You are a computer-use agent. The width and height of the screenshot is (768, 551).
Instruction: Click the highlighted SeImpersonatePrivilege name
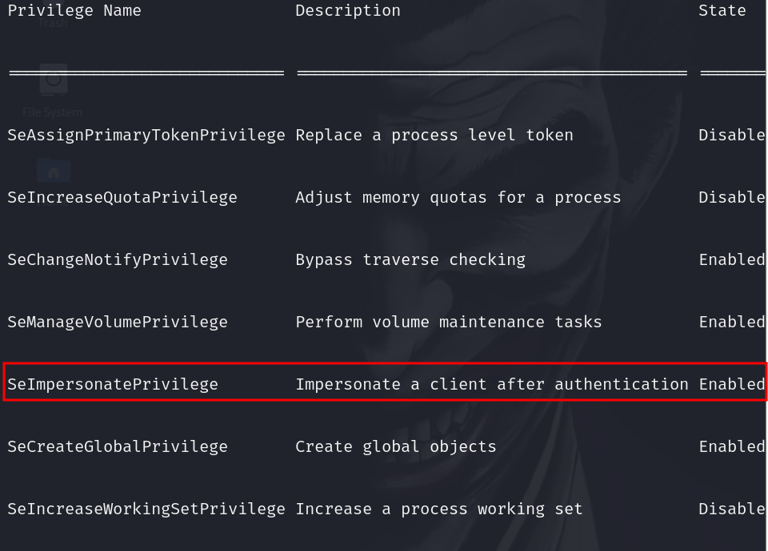click(113, 384)
